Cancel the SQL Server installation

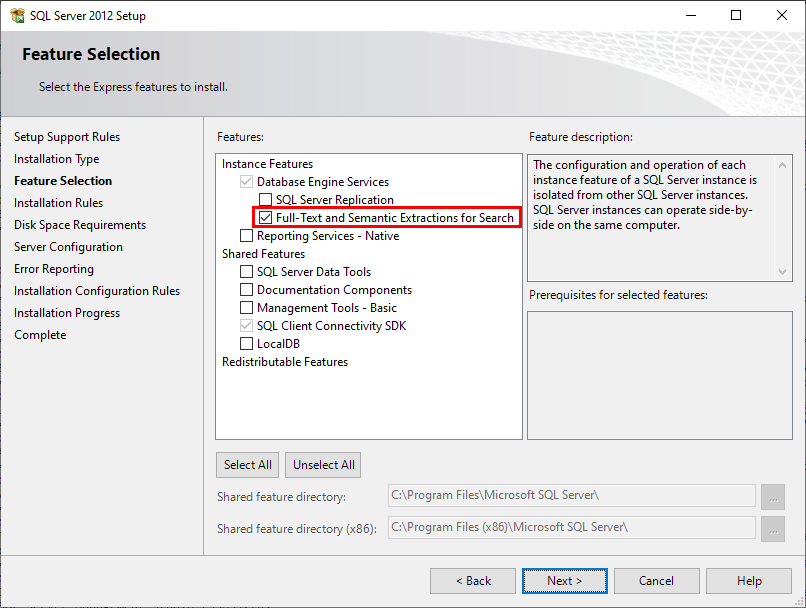(x=656, y=580)
